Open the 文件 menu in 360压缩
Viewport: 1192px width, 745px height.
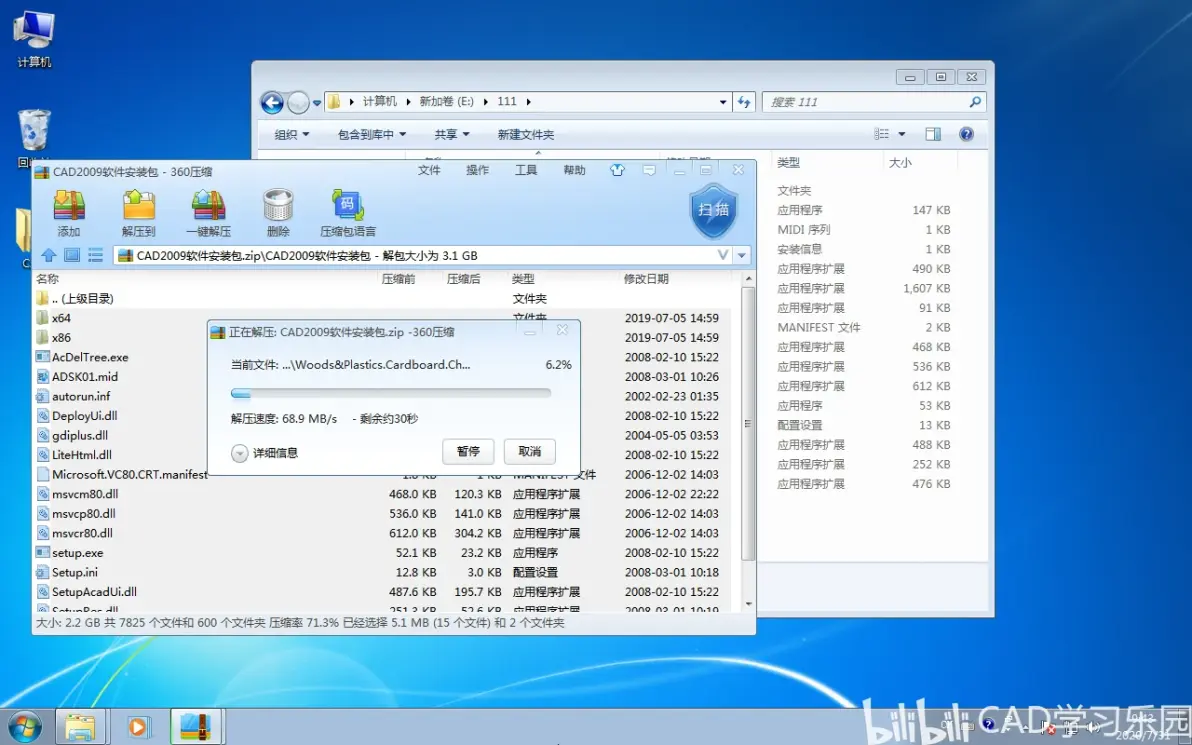coord(430,170)
